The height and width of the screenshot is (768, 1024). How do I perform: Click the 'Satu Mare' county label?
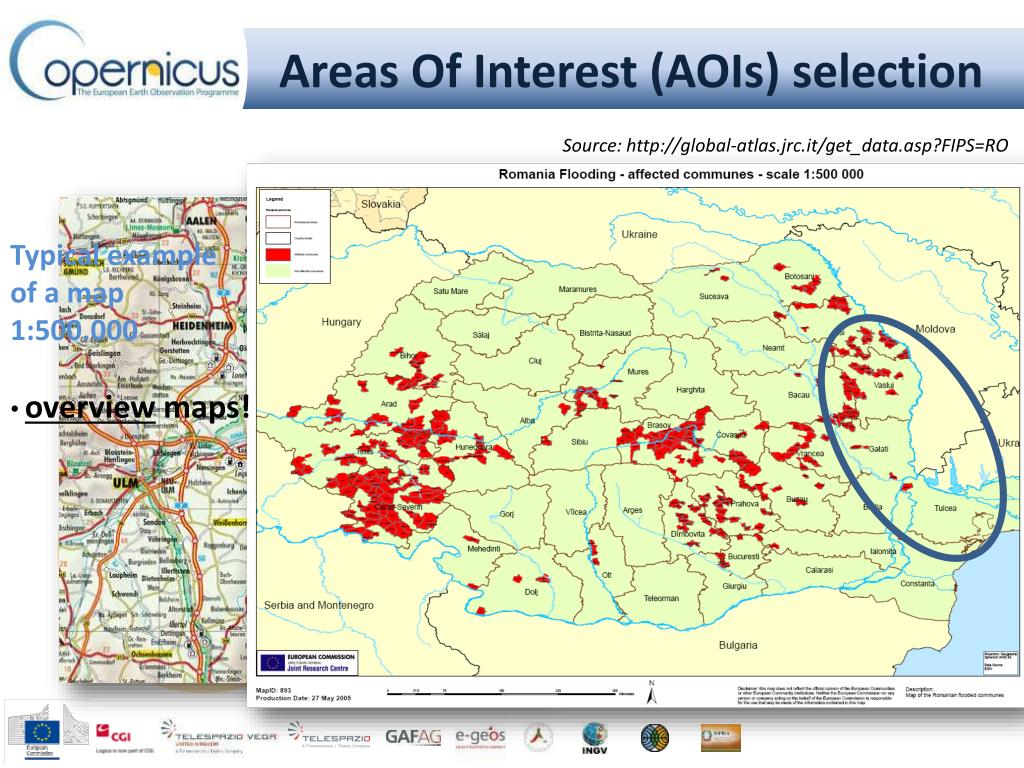451,291
